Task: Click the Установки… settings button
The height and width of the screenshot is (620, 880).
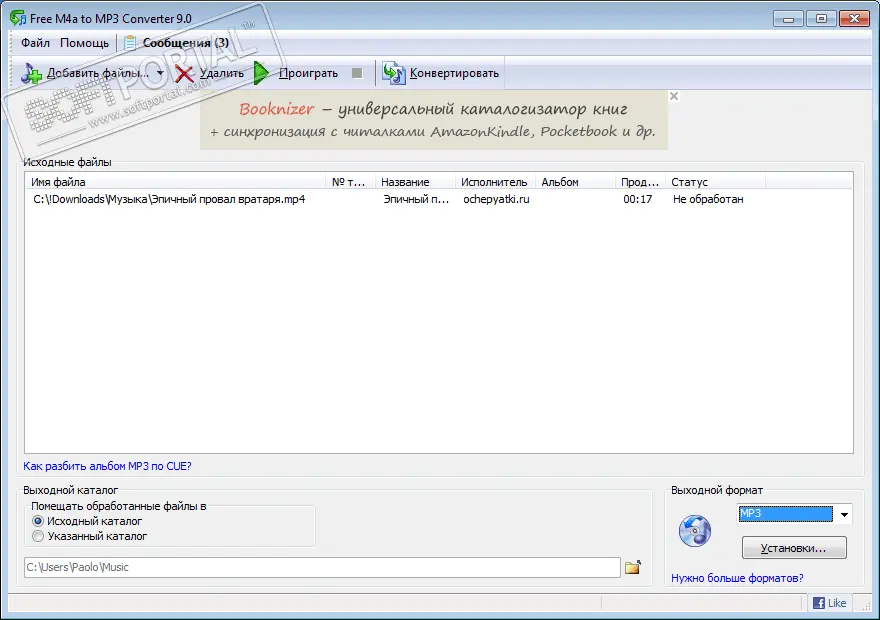Action: (x=794, y=548)
